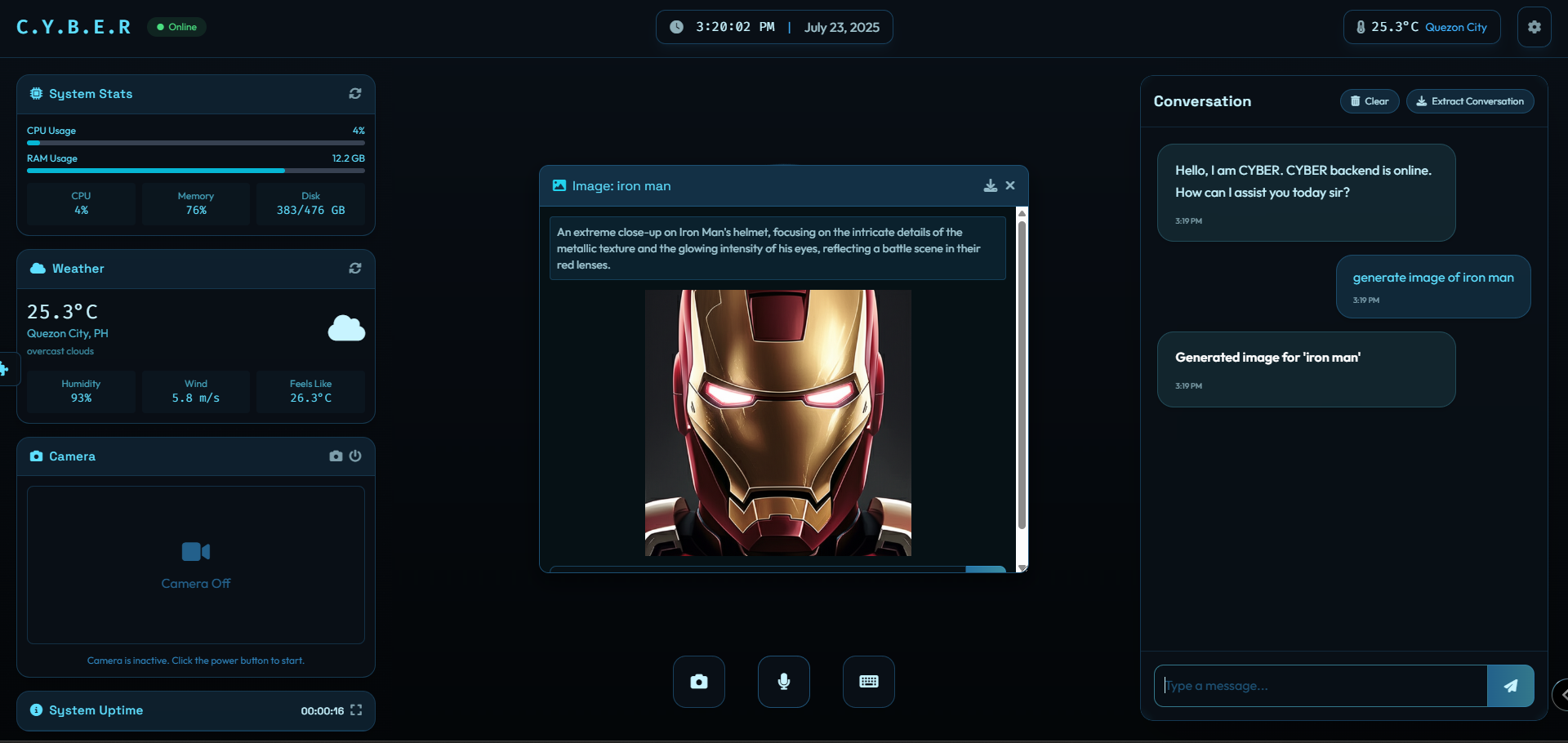This screenshot has height=743, width=1568.
Task: Toggle camera power button
Action: pyautogui.click(x=355, y=456)
